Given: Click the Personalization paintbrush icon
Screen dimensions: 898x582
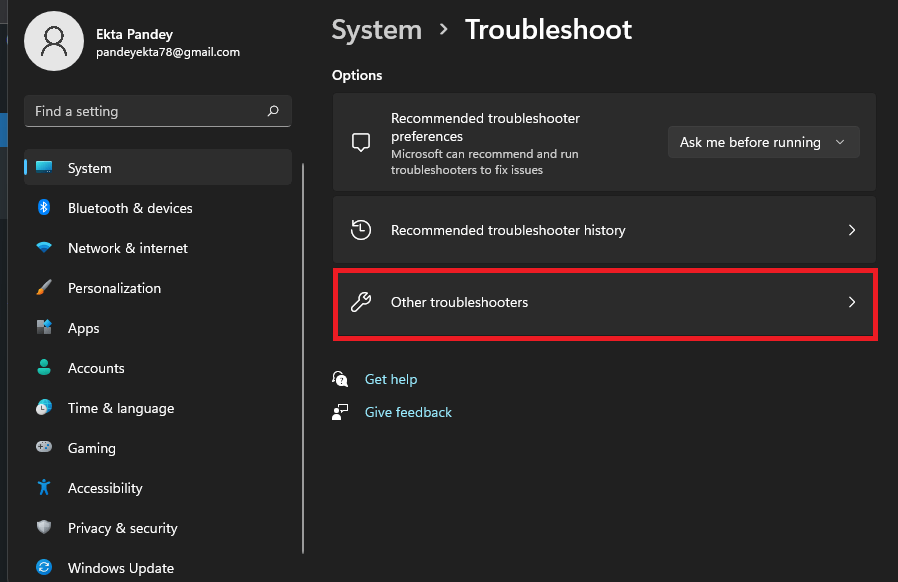Looking at the screenshot, I should click(44, 288).
